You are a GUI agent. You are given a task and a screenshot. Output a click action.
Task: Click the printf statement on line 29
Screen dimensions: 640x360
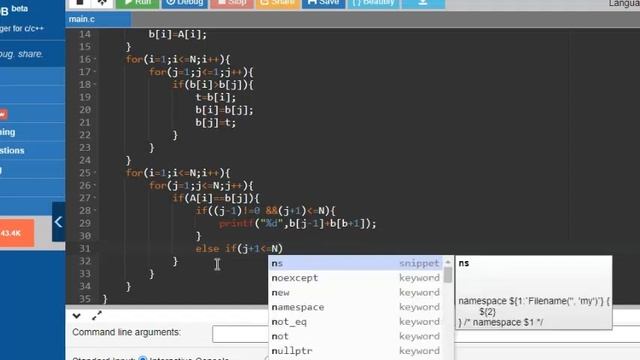coord(298,224)
